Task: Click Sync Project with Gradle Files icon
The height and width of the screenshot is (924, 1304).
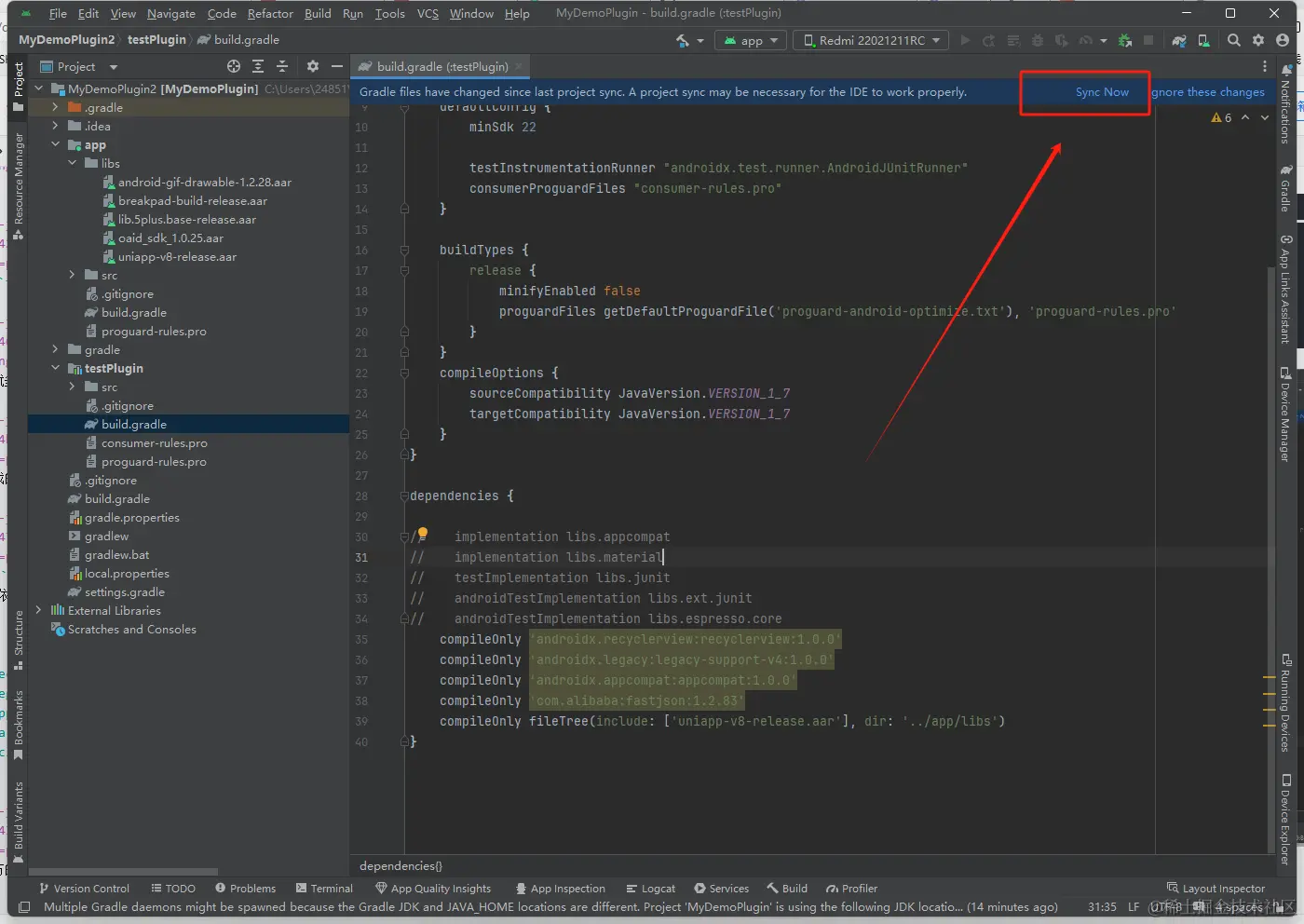Action: tap(1179, 40)
